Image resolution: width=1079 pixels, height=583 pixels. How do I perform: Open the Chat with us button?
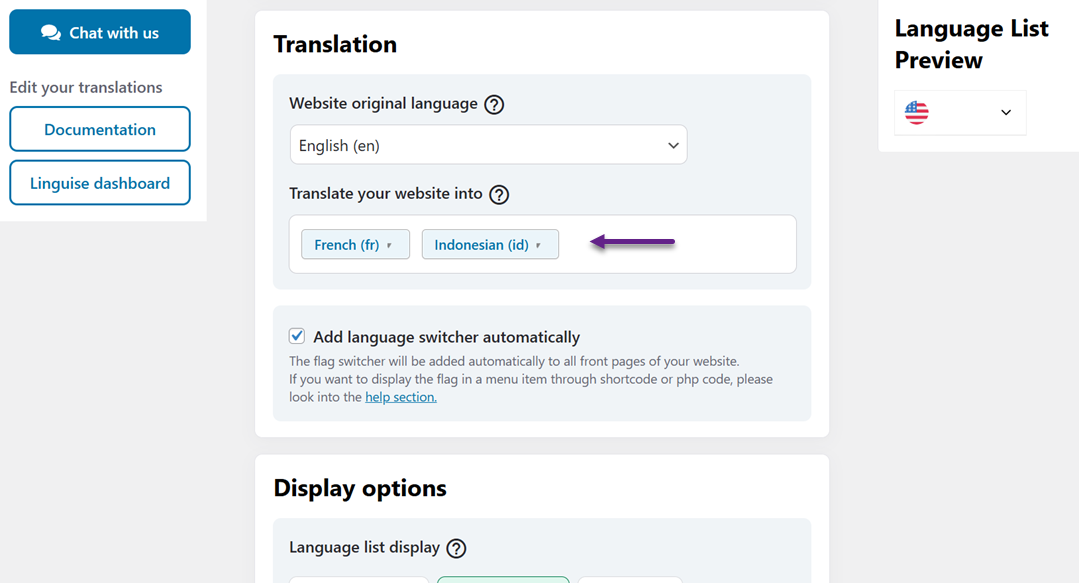tap(100, 32)
